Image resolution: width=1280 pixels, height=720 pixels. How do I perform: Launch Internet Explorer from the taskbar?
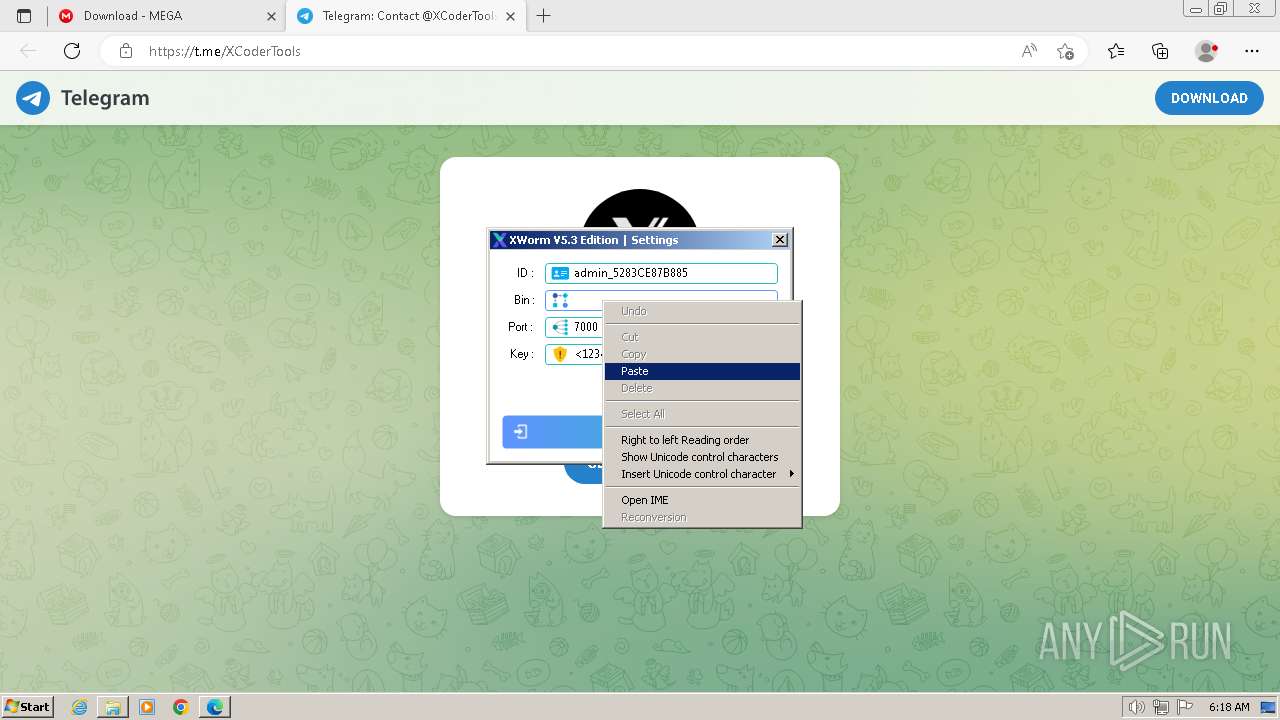tap(79, 707)
